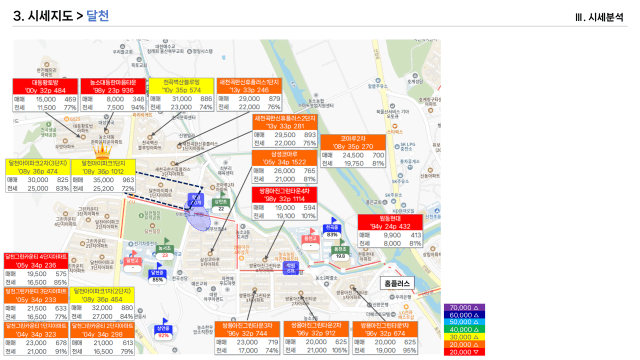Click the purple 70,000 legend swatch
The height and width of the screenshot is (360, 640).
[x=464, y=307]
